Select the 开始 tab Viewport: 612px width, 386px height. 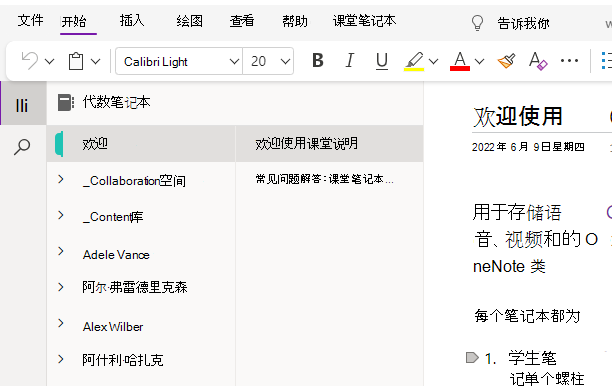[x=74, y=21]
